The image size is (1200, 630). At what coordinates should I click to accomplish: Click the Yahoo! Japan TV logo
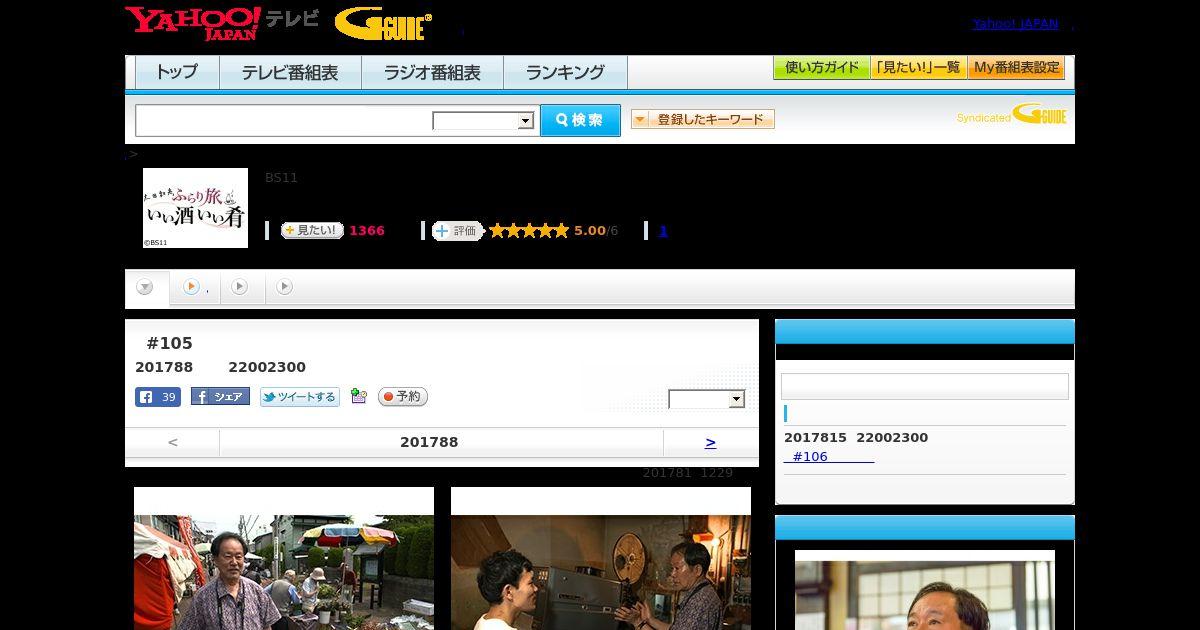click(222, 23)
